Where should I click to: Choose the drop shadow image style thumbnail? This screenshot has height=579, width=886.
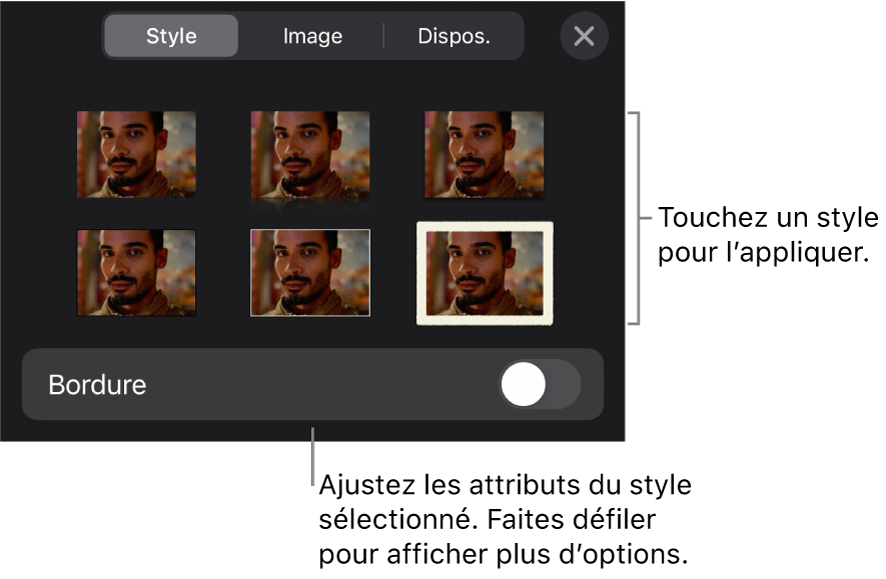coord(485,155)
